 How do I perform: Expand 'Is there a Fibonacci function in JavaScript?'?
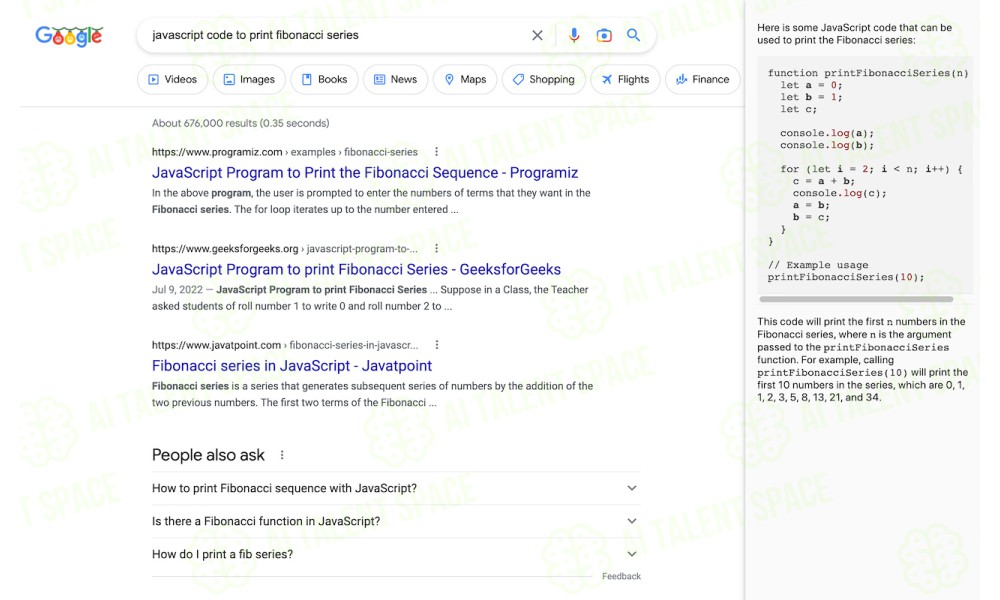(396, 521)
